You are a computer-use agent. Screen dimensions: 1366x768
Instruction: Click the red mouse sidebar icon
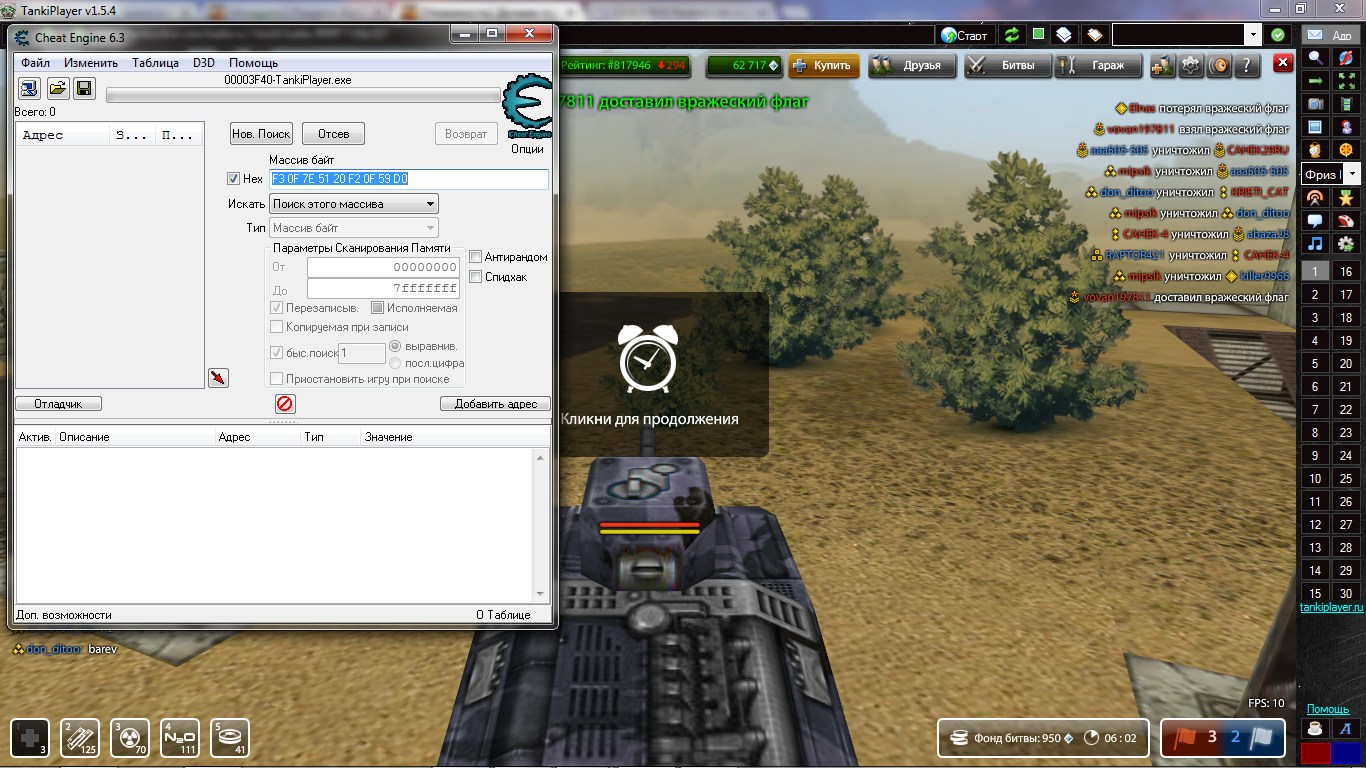point(1346,220)
